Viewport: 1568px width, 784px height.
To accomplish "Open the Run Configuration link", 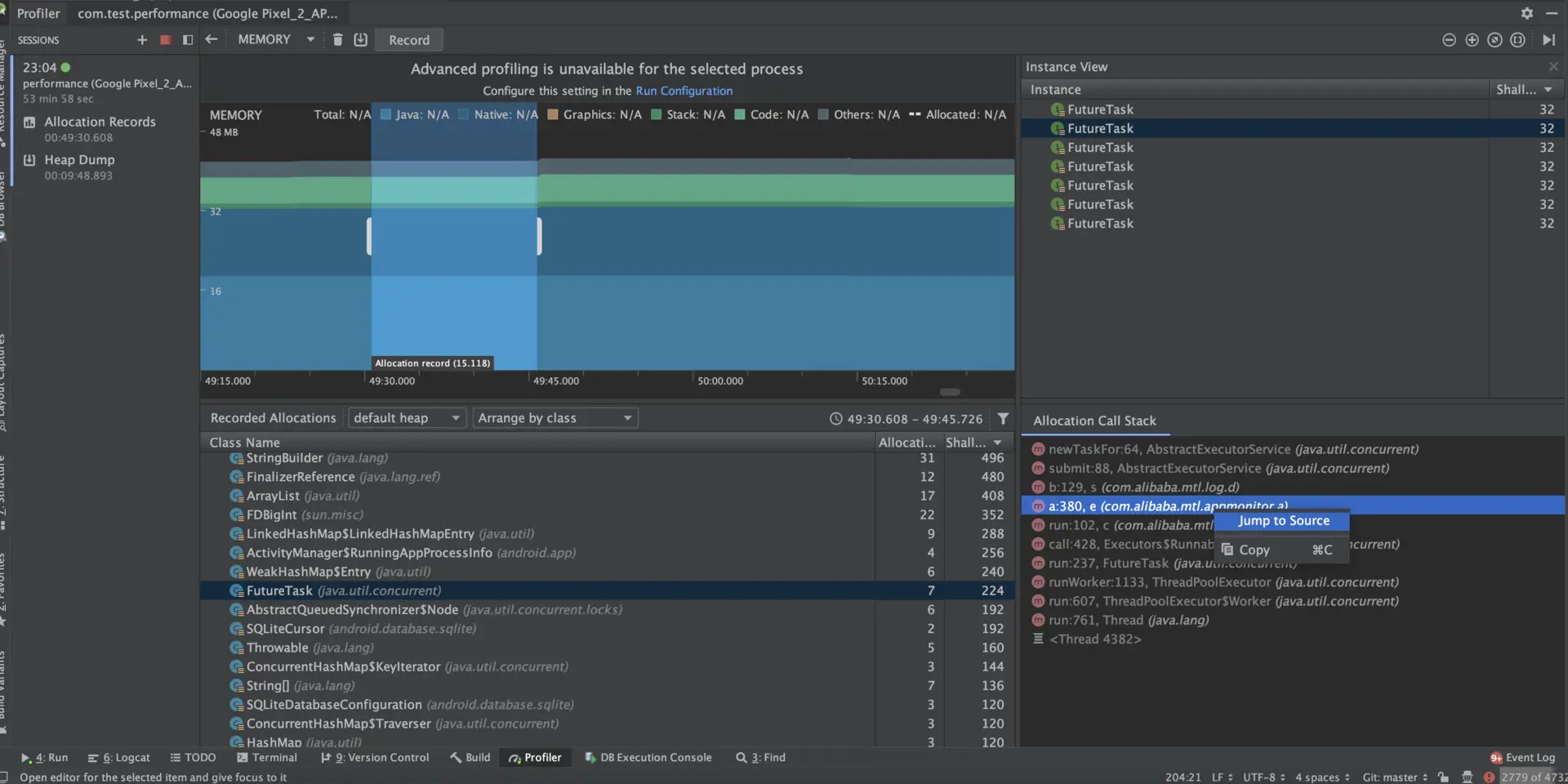I will click(x=684, y=91).
